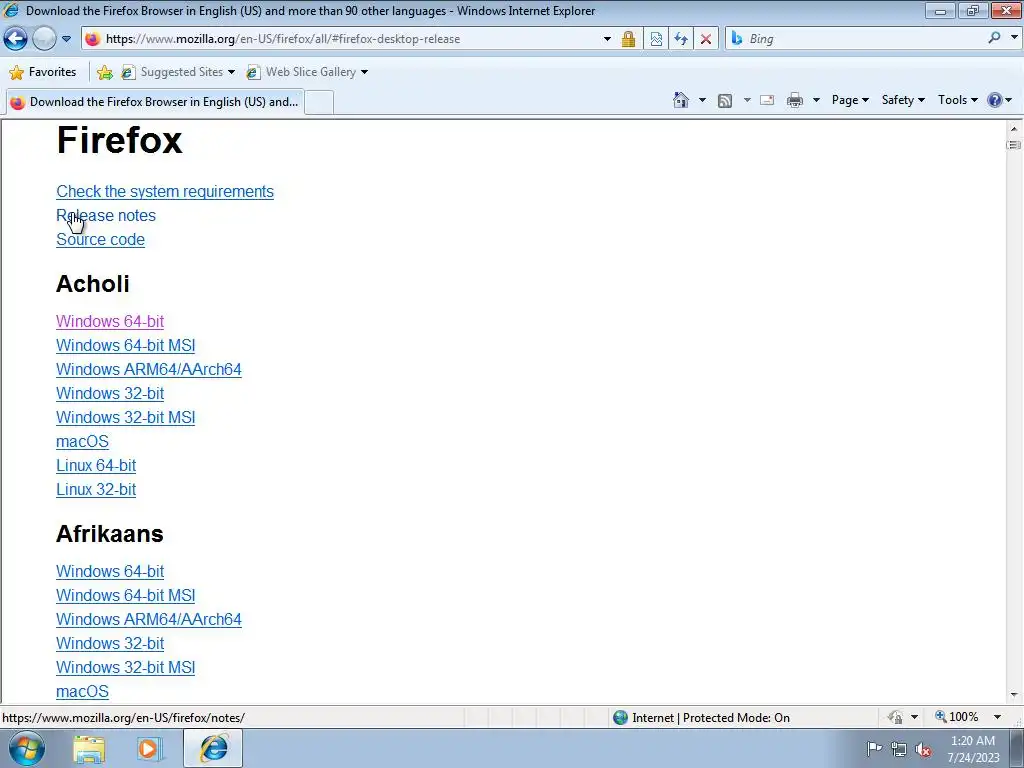Click Afrikaans Windows 64-bit link
The width and height of the screenshot is (1024, 768).
(110, 571)
